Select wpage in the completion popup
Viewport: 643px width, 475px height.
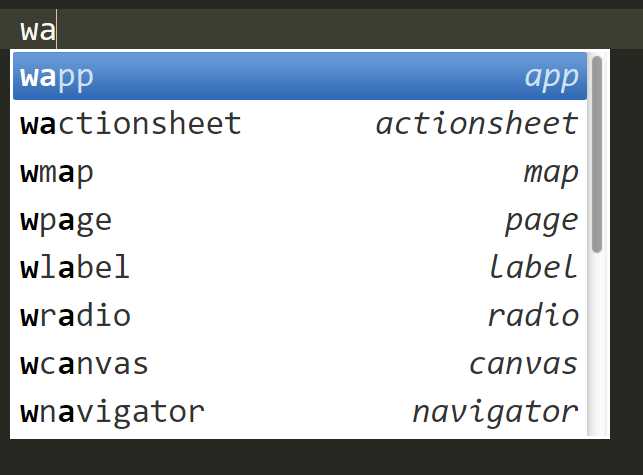300,220
